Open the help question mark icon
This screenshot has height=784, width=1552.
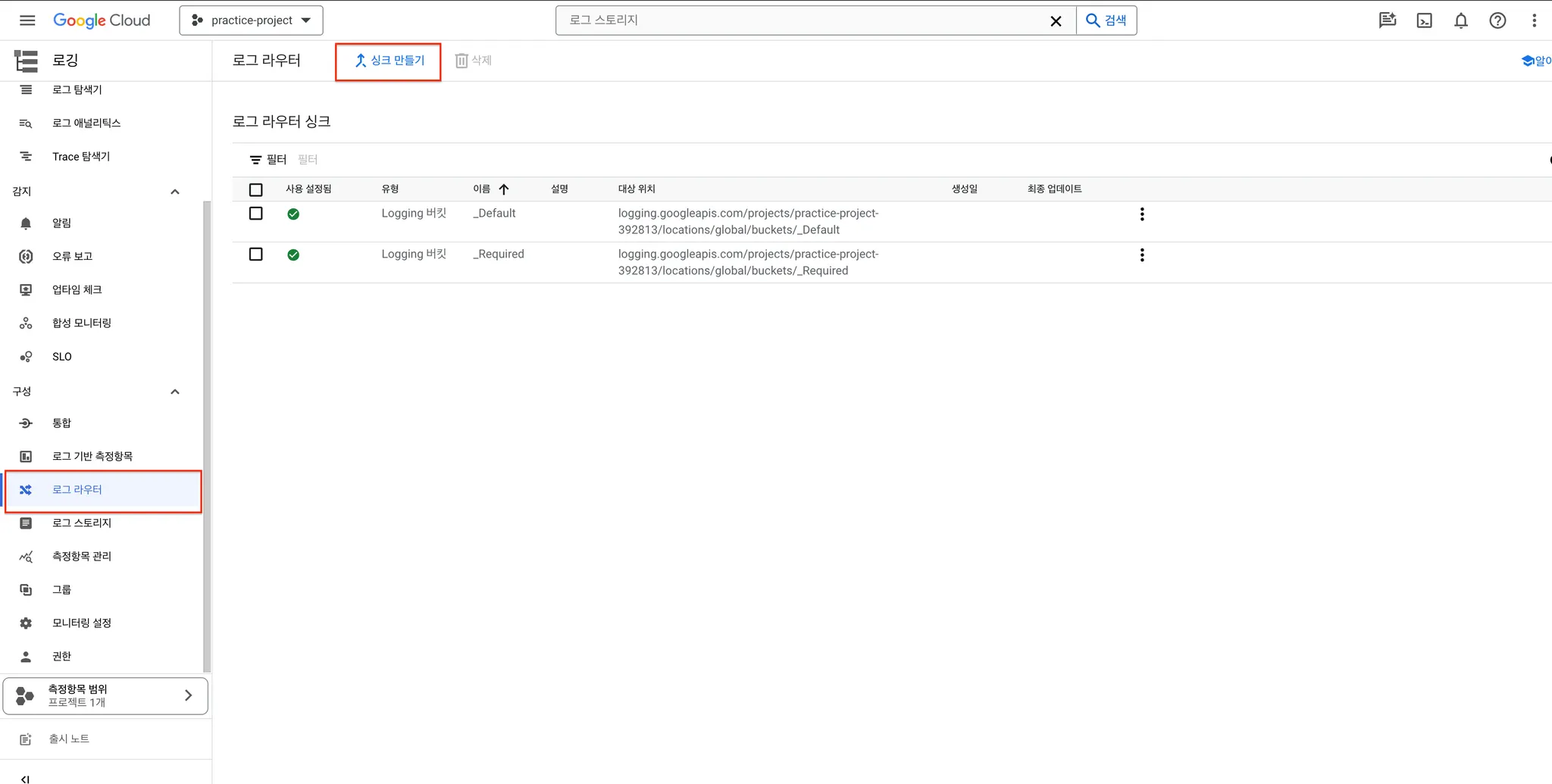coord(1497,20)
